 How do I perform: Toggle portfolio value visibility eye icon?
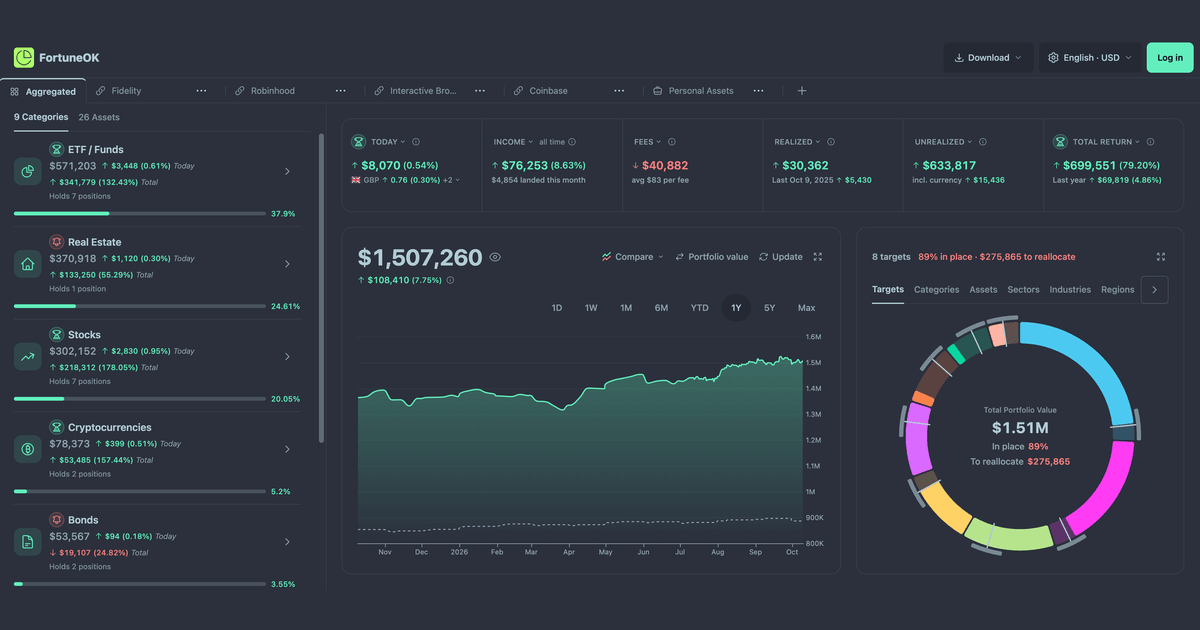pyautogui.click(x=495, y=257)
